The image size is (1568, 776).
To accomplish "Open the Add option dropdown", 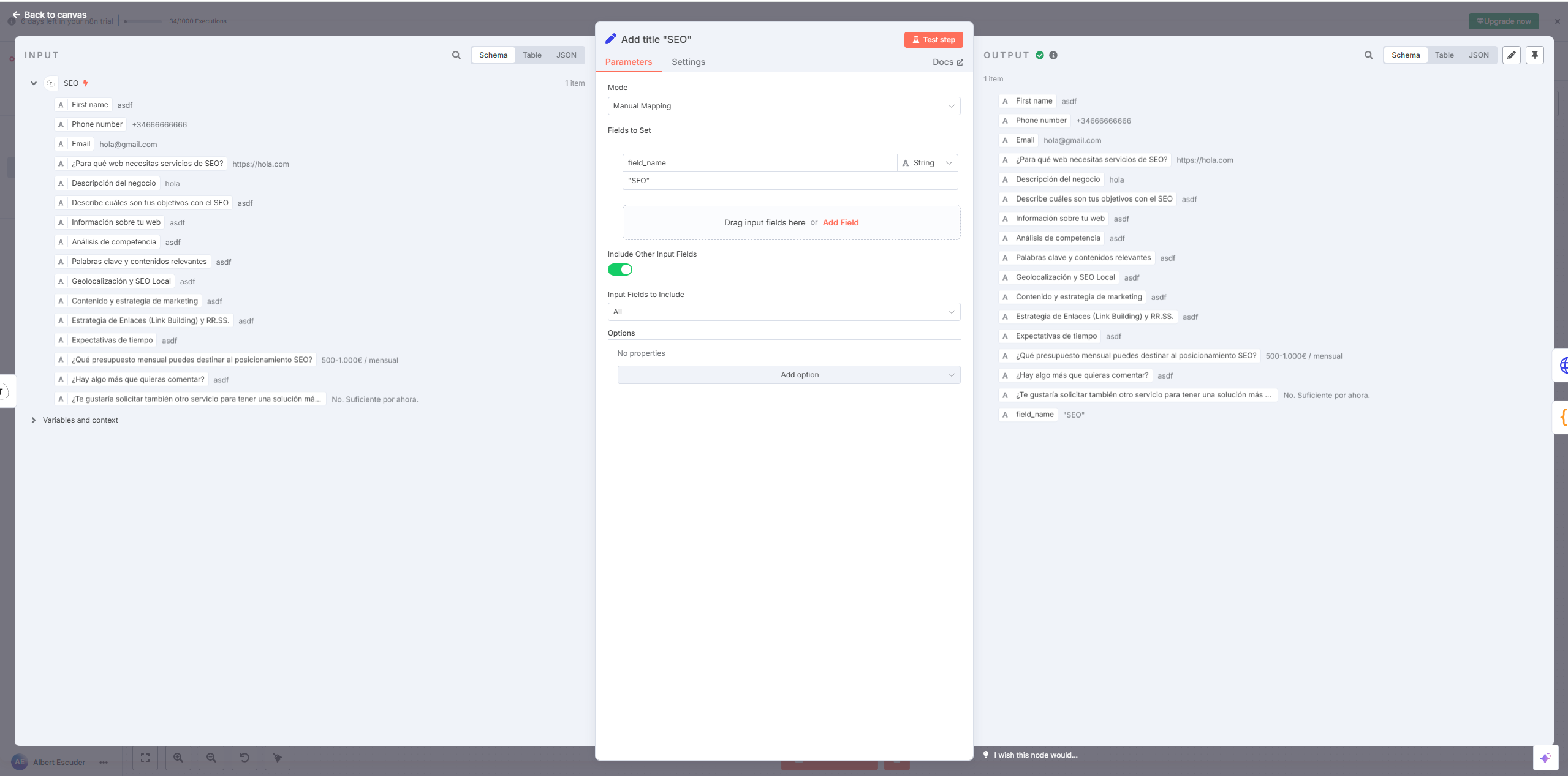I will pyautogui.click(x=789, y=375).
